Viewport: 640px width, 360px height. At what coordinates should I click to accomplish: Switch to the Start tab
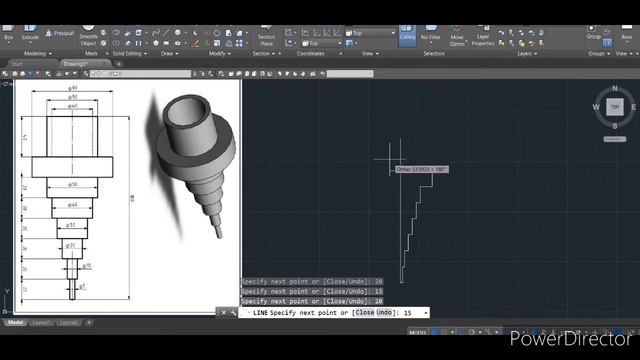(17, 64)
